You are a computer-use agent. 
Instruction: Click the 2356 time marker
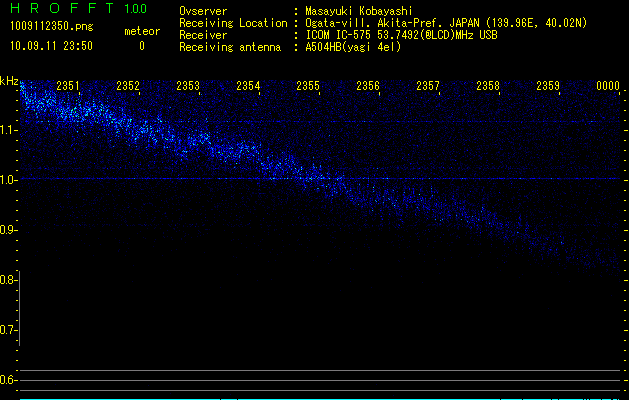pyautogui.click(x=368, y=85)
